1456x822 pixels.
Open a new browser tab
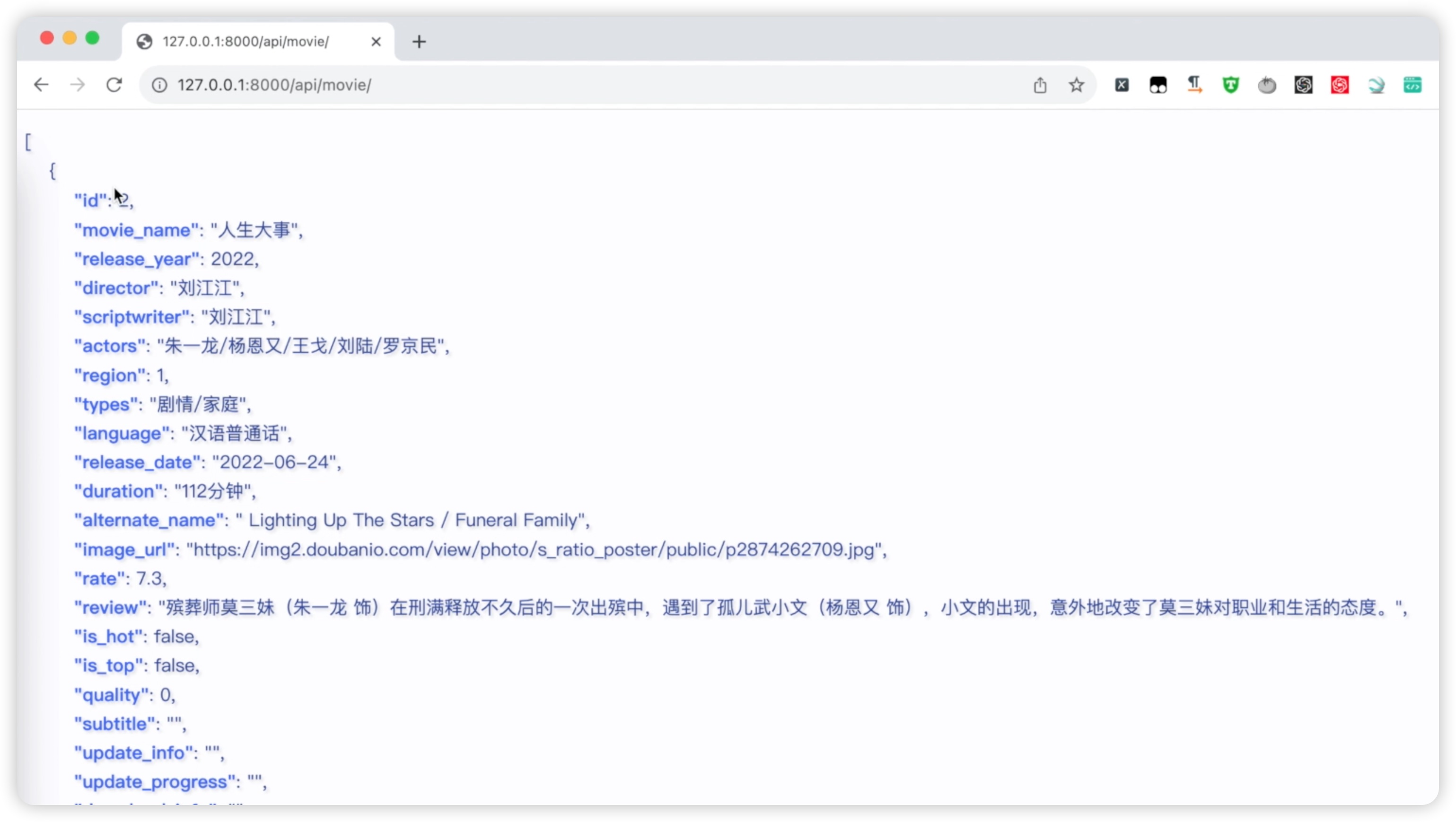[419, 42]
